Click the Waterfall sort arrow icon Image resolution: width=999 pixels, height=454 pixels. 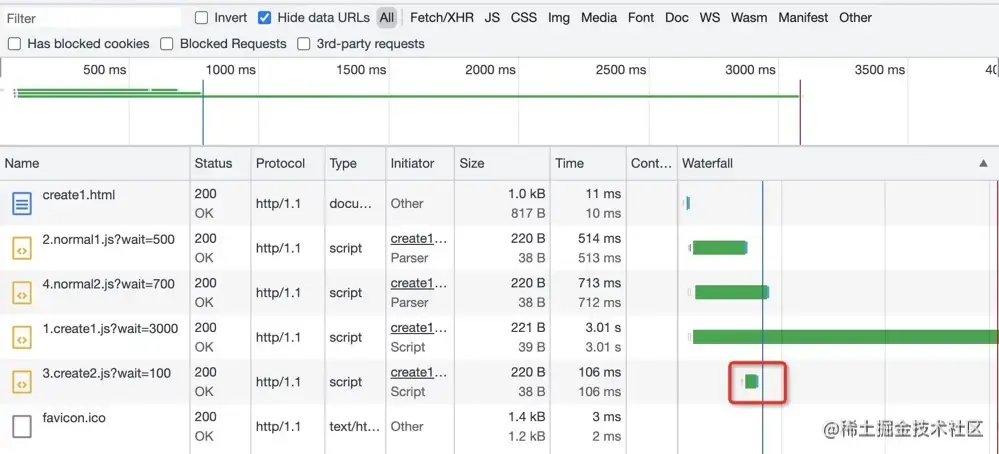pyautogui.click(x=982, y=163)
